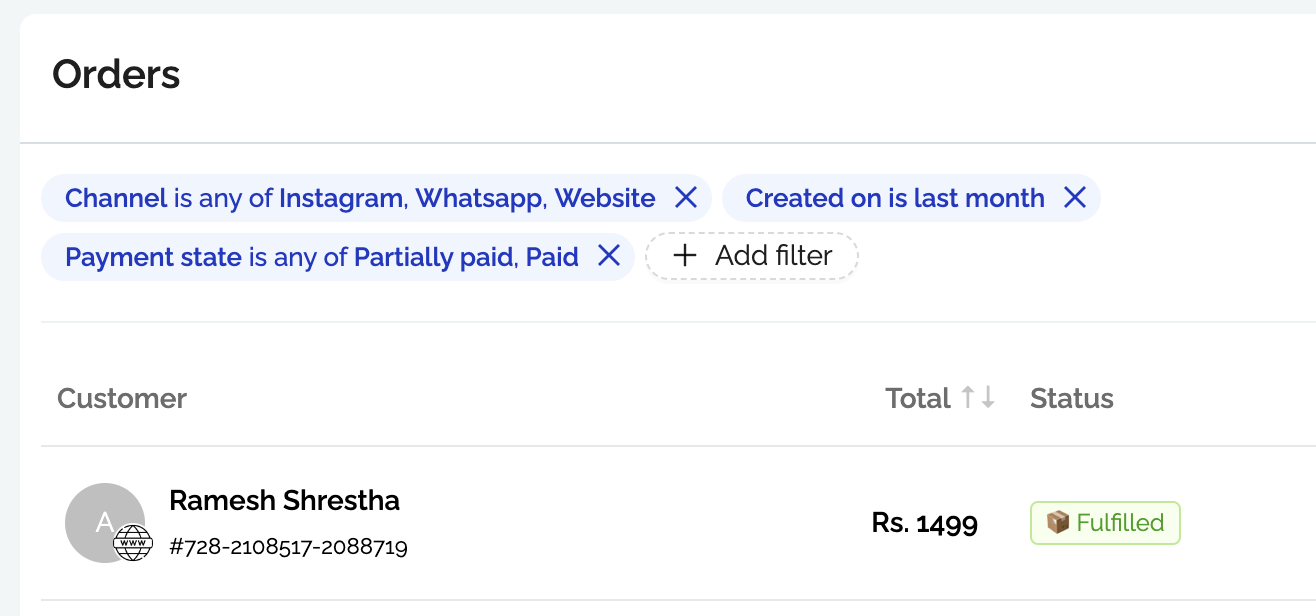
Task: Edit the Channel filter values
Action: click(360, 198)
